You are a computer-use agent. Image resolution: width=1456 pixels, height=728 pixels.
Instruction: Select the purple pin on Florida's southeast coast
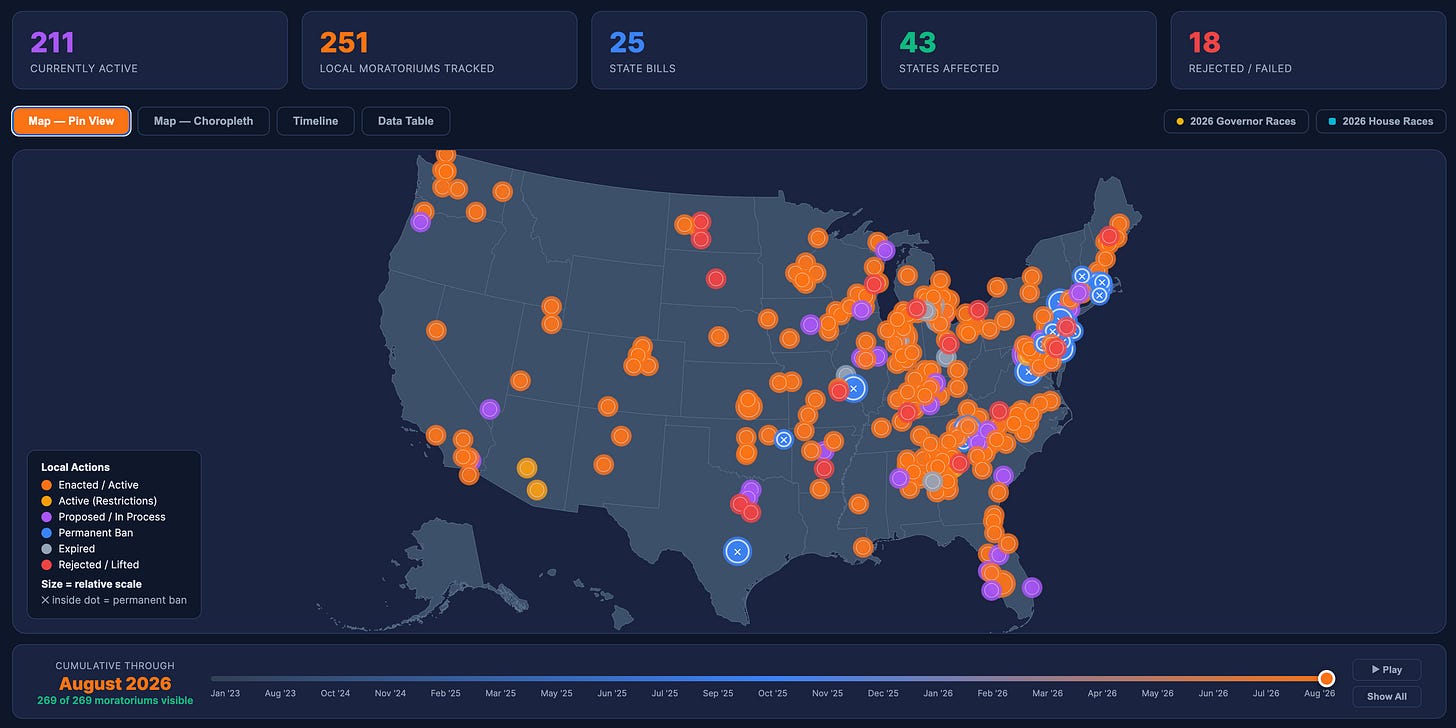coord(1032,587)
